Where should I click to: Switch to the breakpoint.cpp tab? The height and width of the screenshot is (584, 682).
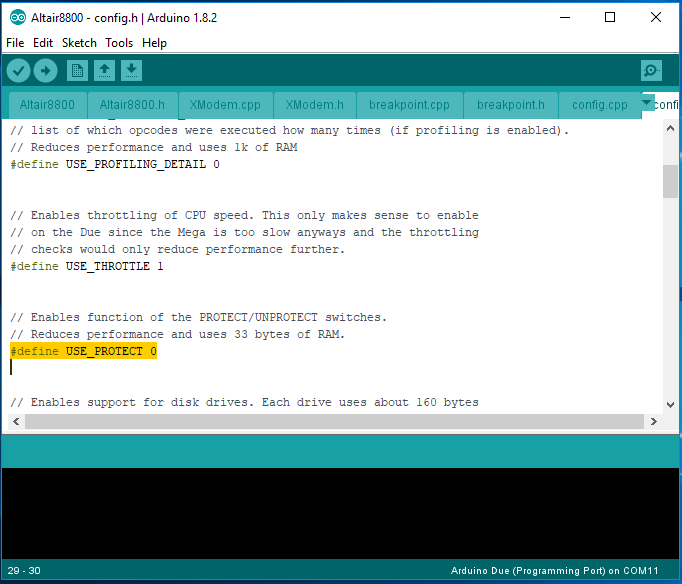click(409, 105)
